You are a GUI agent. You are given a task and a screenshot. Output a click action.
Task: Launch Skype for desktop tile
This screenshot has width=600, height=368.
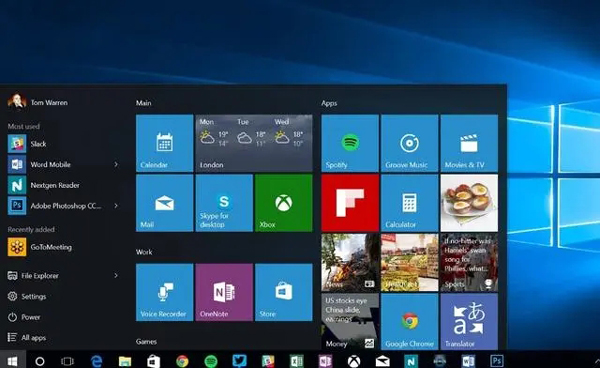pos(224,203)
